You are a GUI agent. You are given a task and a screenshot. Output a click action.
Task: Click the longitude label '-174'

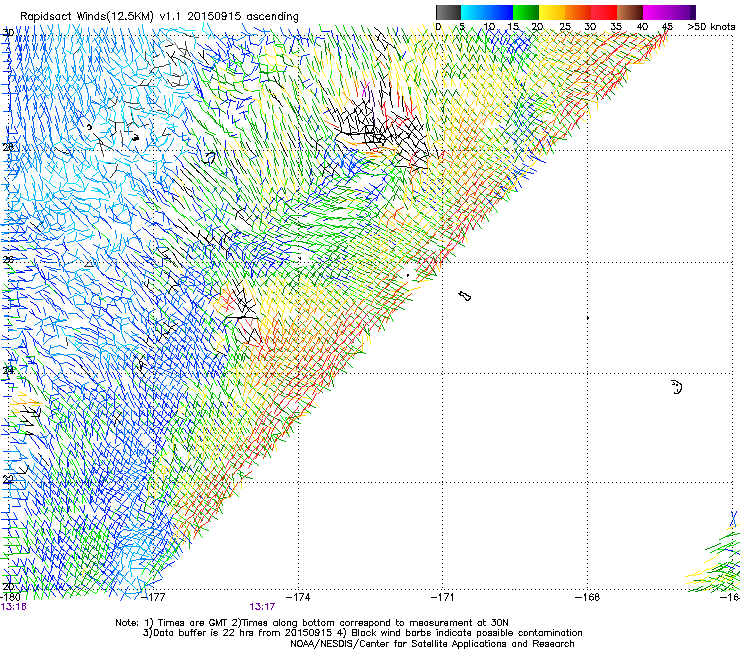(298, 597)
